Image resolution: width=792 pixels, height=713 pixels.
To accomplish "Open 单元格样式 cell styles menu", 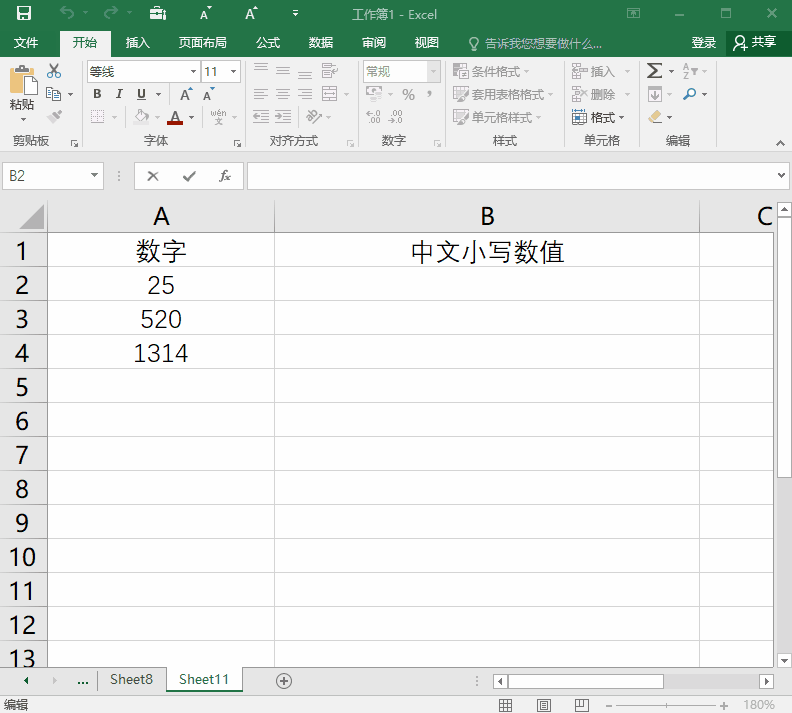I will click(497, 117).
